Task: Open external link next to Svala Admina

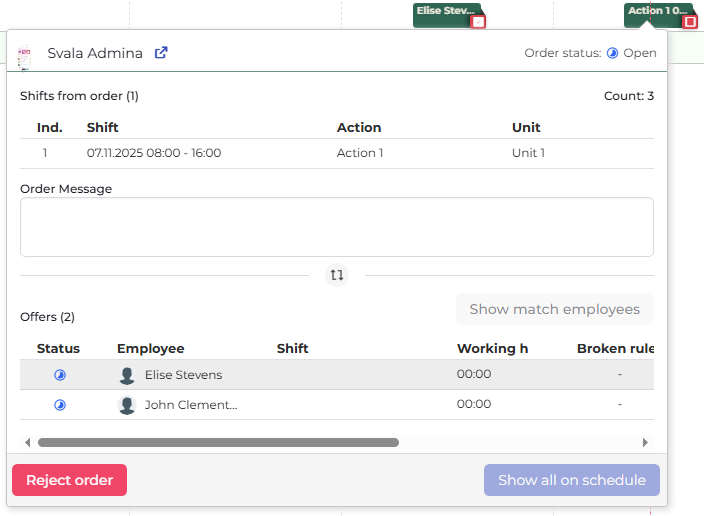Action: (x=161, y=53)
